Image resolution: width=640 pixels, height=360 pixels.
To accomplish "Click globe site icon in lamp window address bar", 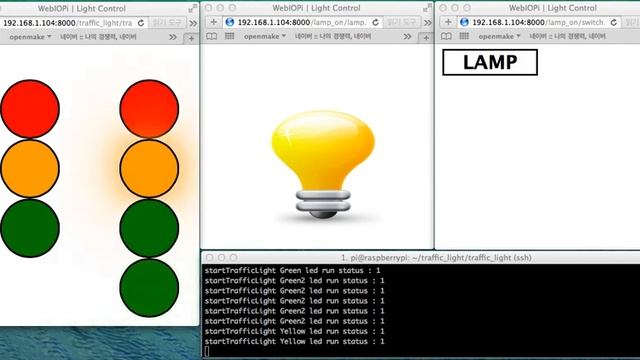I will pos(230,22).
